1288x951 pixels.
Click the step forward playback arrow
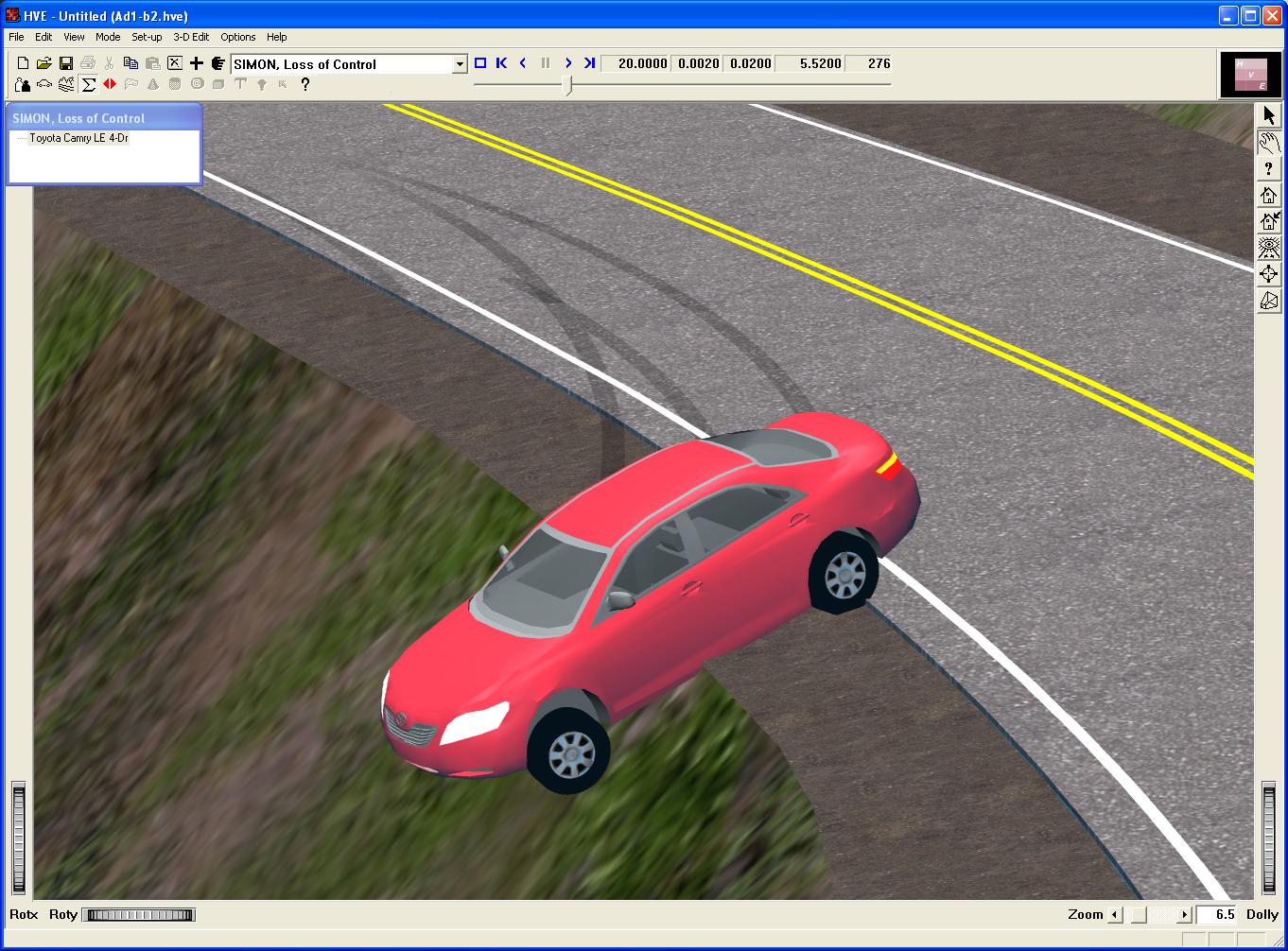[x=568, y=63]
